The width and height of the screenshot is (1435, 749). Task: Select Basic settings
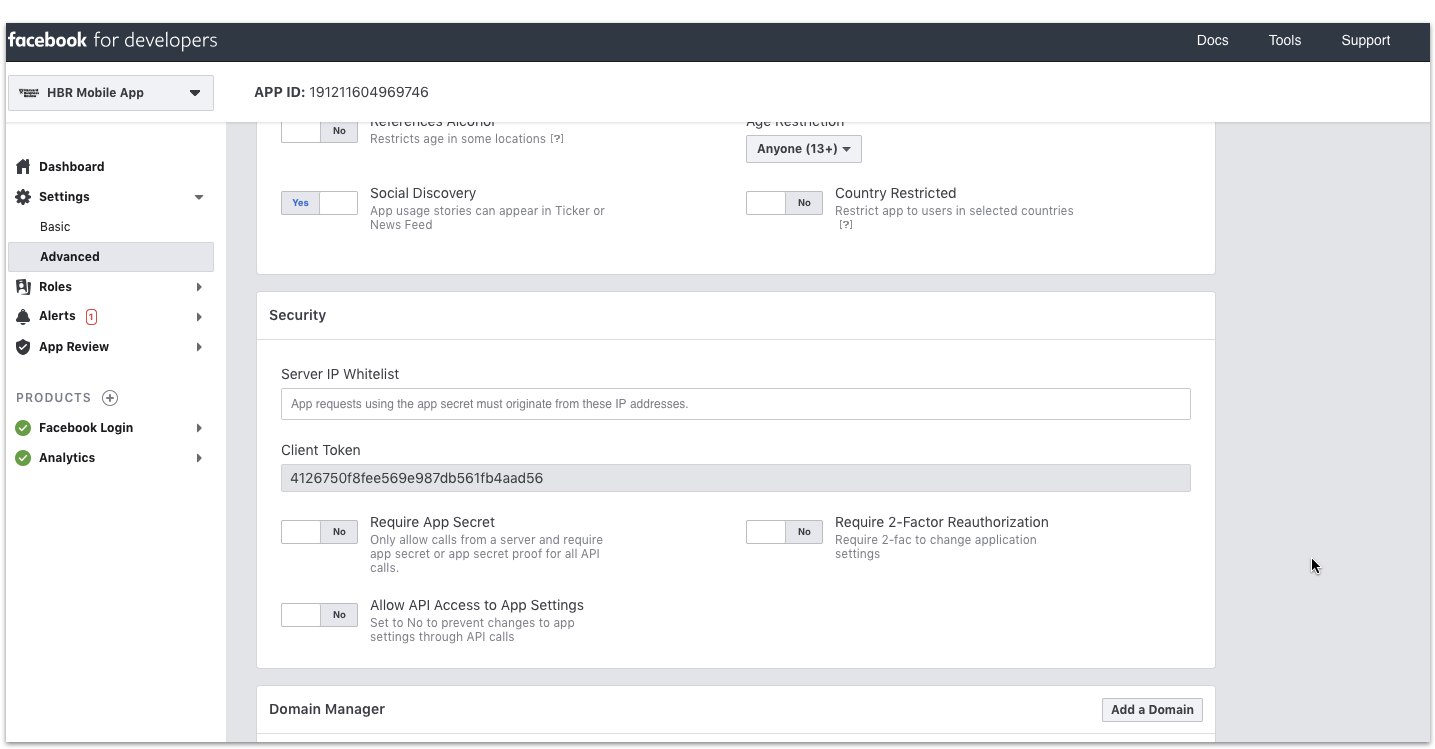coord(55,227)
